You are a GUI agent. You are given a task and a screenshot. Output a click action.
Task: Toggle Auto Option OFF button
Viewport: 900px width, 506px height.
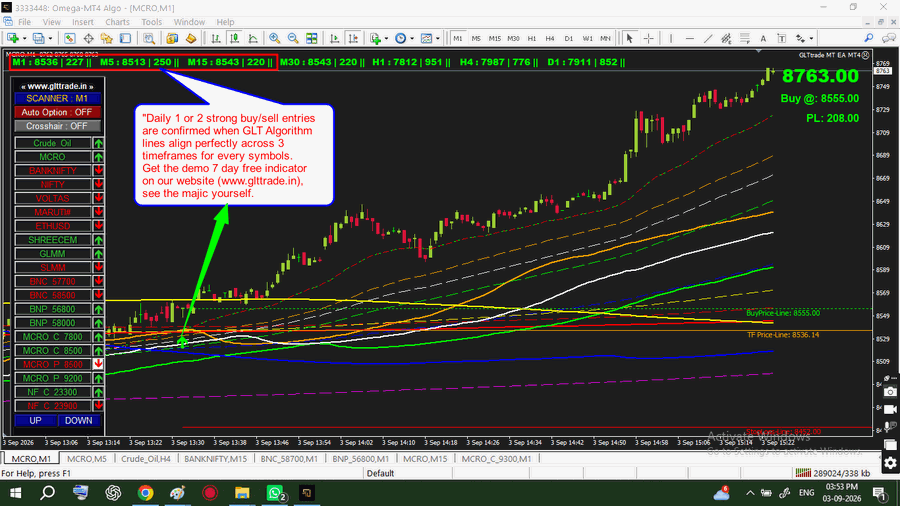pos(57,112)
